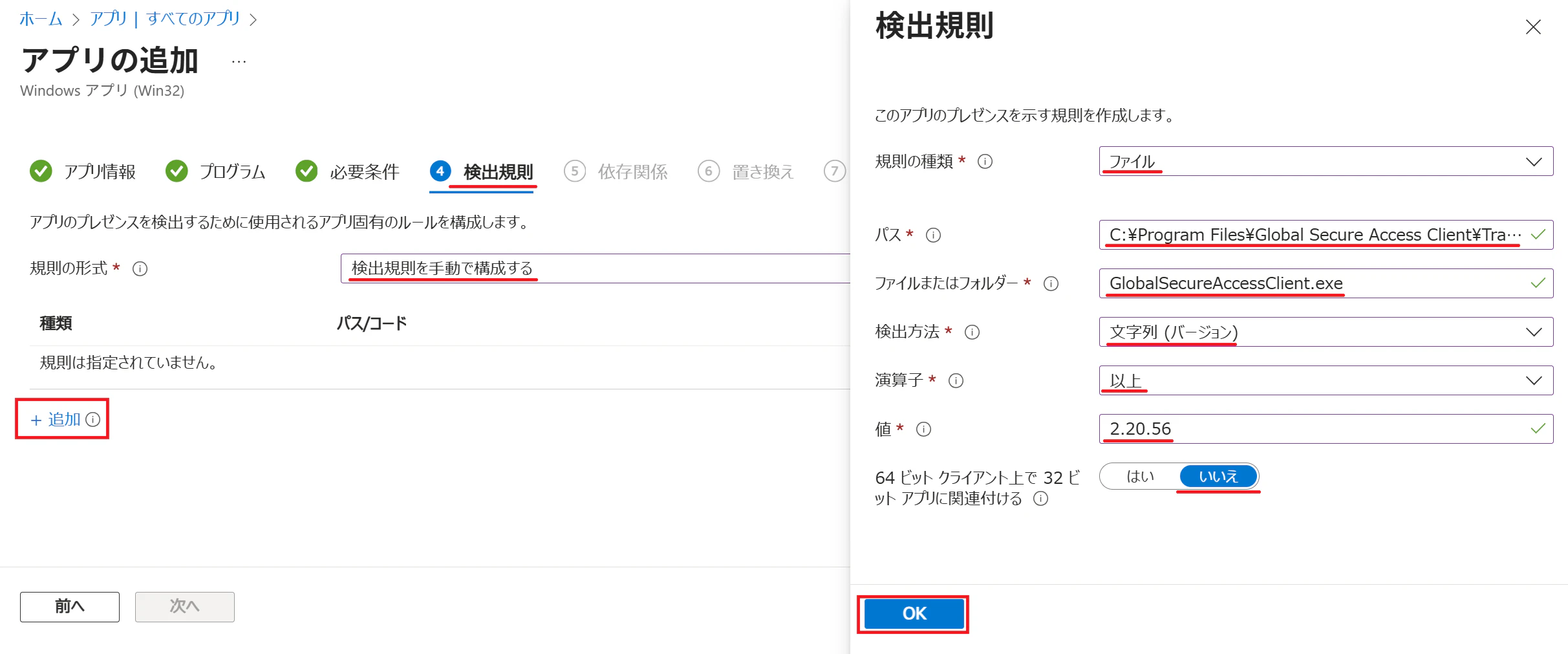
Task: Click info icon beside ファイルまたはフォルダー
Action: point(1051,283)
